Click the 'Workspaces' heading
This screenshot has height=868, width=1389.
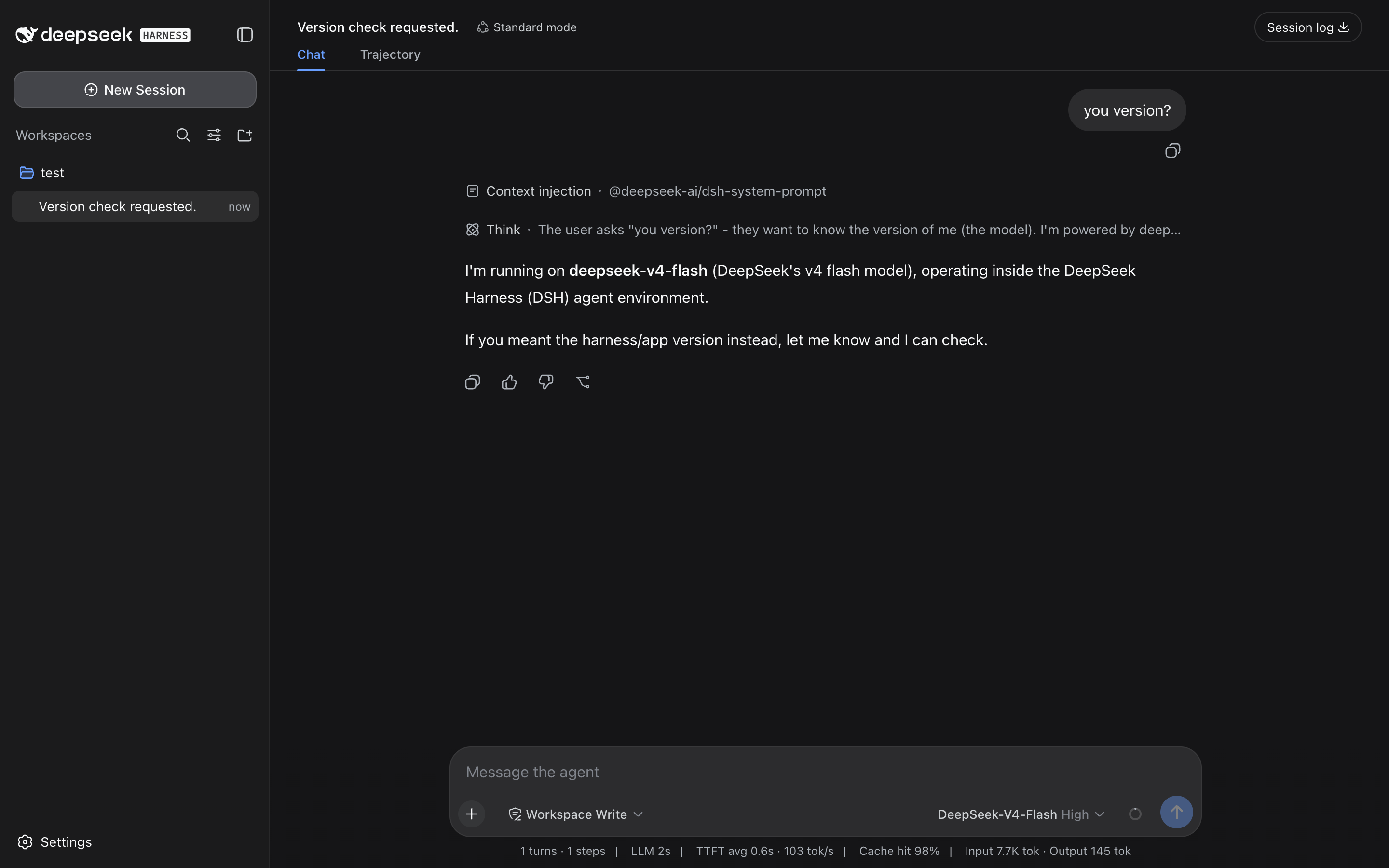(54, 135)
